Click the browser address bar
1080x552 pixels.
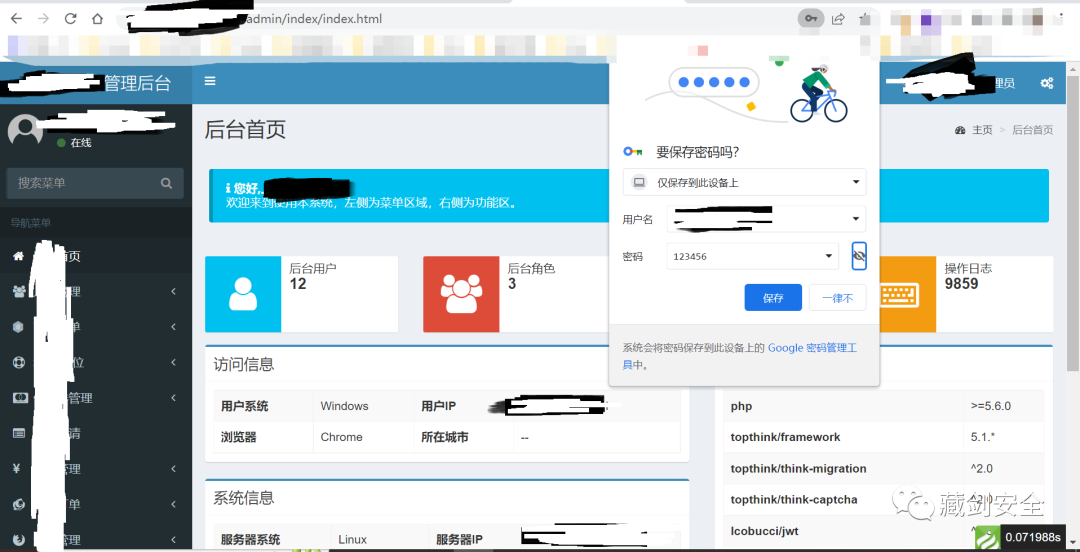(x=455, y=19)
